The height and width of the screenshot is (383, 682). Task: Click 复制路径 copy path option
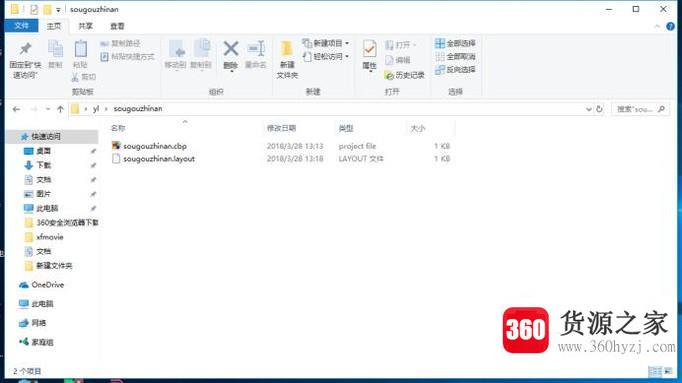[120, 43]
